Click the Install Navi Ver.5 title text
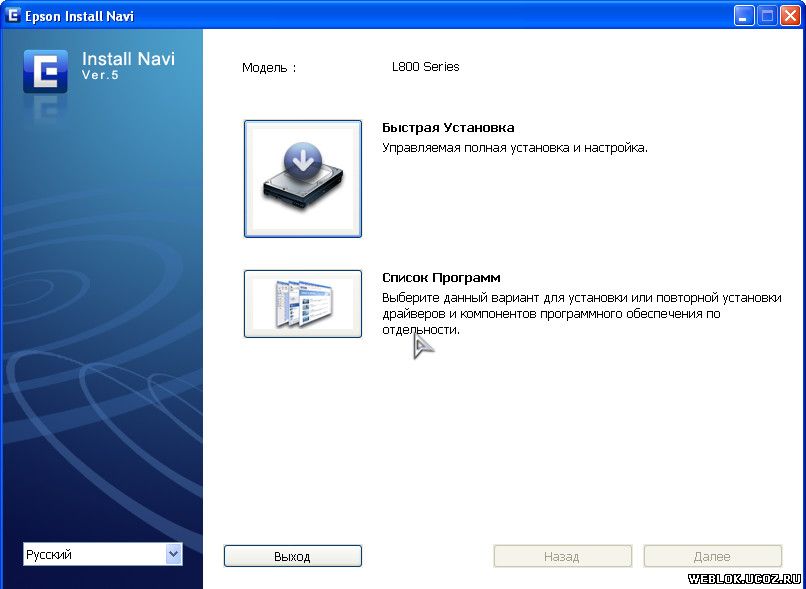Viewport: 806px width, 589px height. click(x=129, y=65)
